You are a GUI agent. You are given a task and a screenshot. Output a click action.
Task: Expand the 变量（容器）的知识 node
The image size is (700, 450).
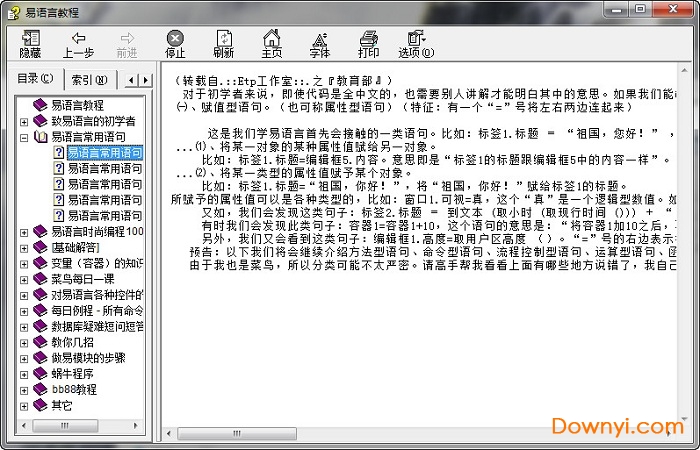[x=24, y=264]
